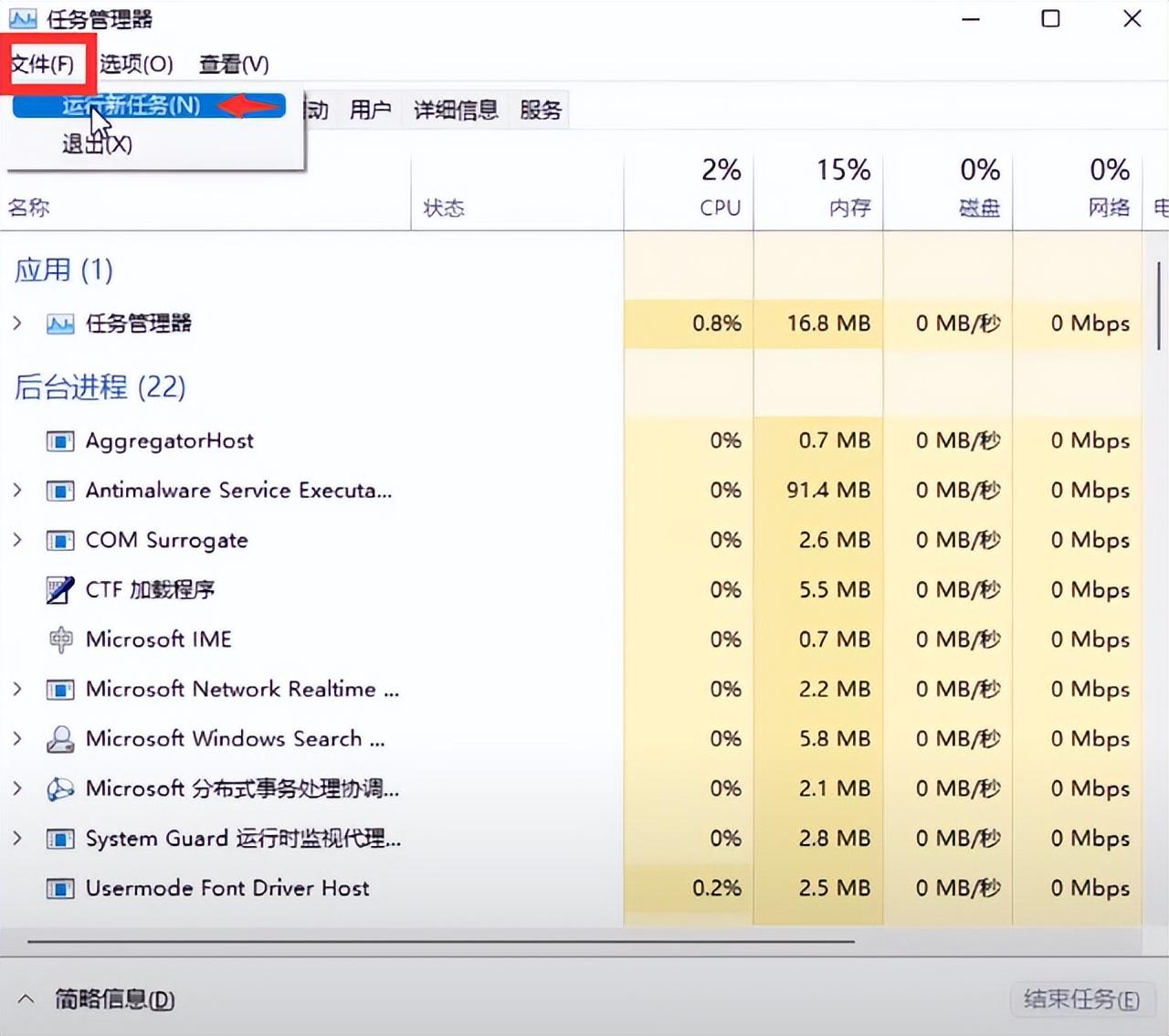Click the 结束任务(E) button

(x=1081, y=999)
